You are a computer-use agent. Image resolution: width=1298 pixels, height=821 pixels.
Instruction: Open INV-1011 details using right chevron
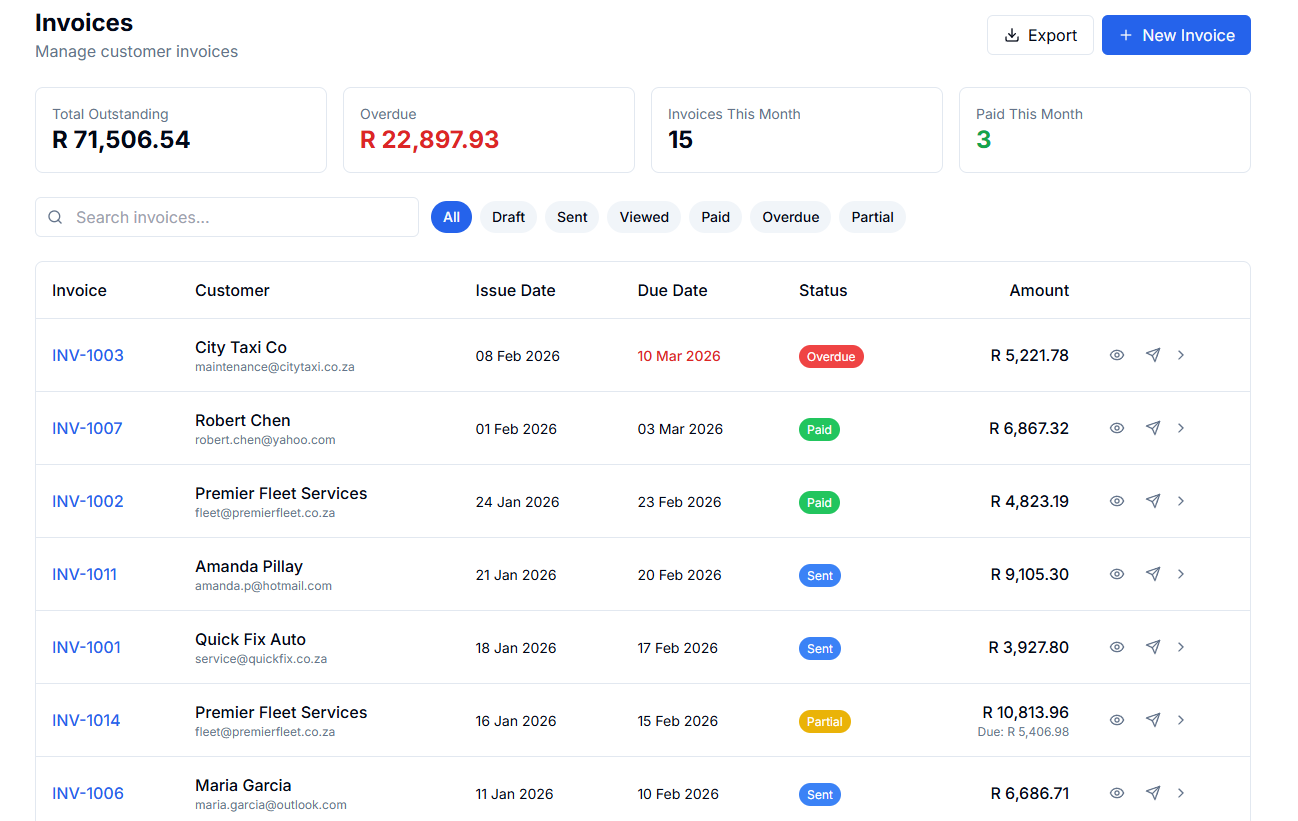click(1181, 574)
